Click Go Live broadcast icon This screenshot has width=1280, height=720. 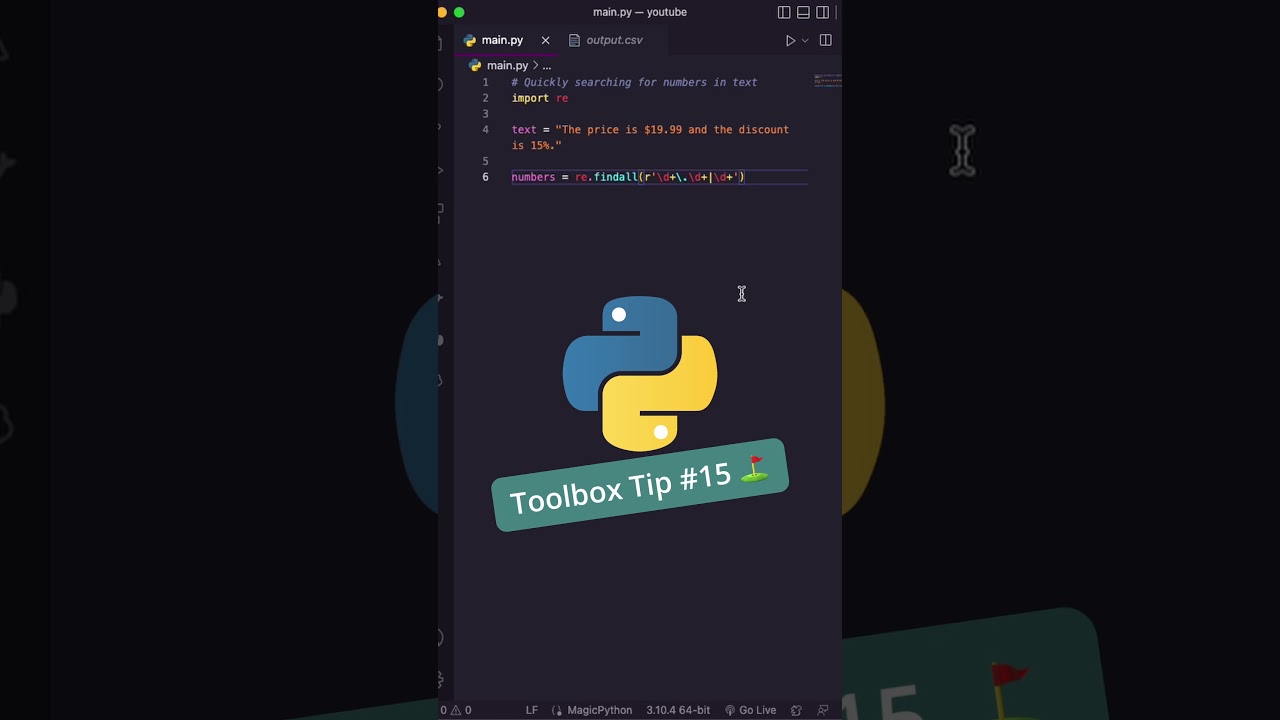coord(730,710)
